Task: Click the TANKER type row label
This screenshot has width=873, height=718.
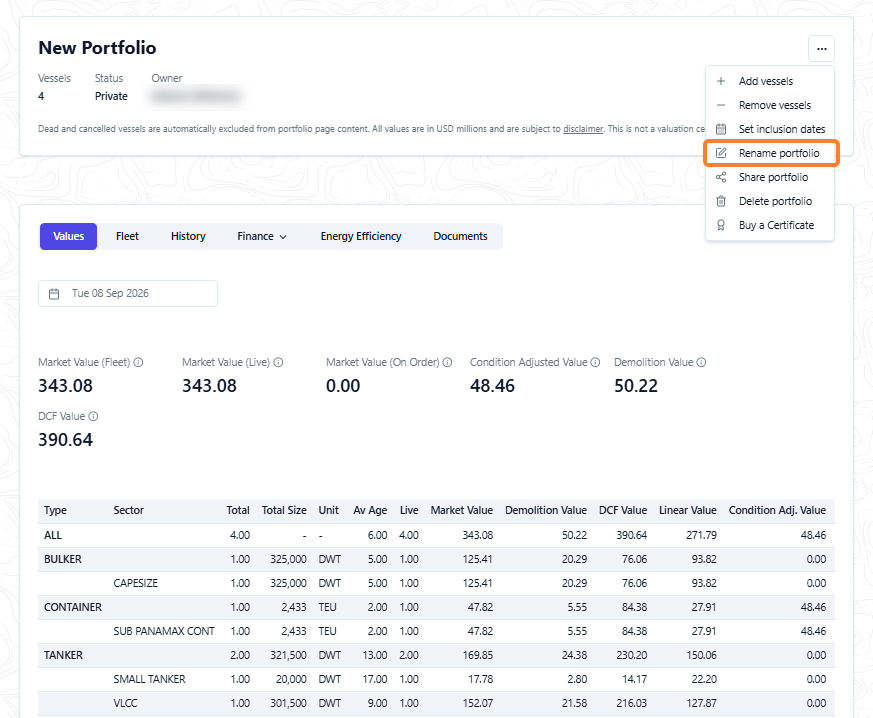Action: tap(63, 655)
